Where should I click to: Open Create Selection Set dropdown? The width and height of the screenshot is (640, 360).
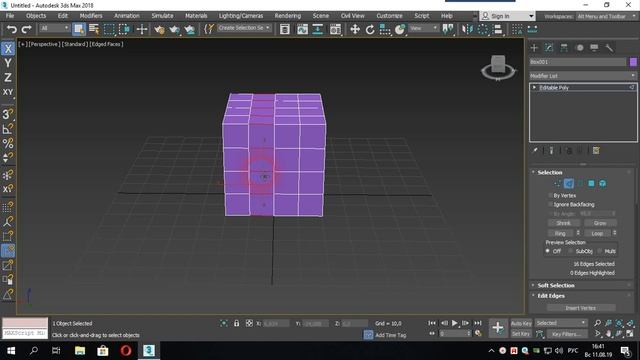(244, 28)
